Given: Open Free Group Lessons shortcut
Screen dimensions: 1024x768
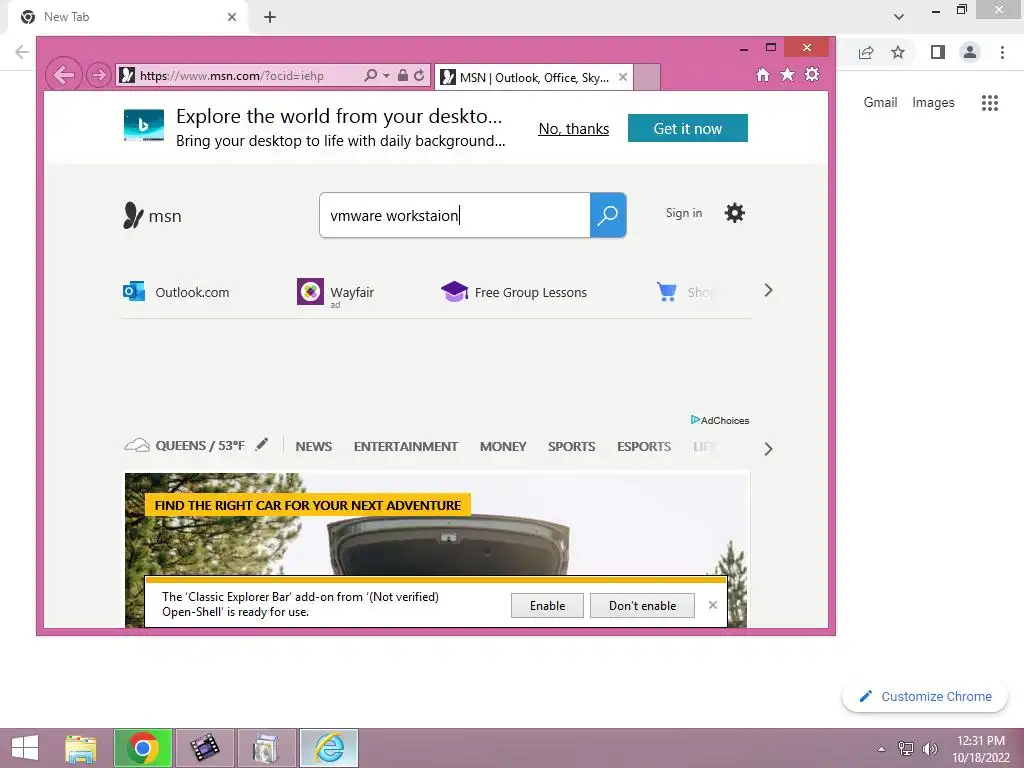Looking at the screenshot, I should (x=514, y=292).
